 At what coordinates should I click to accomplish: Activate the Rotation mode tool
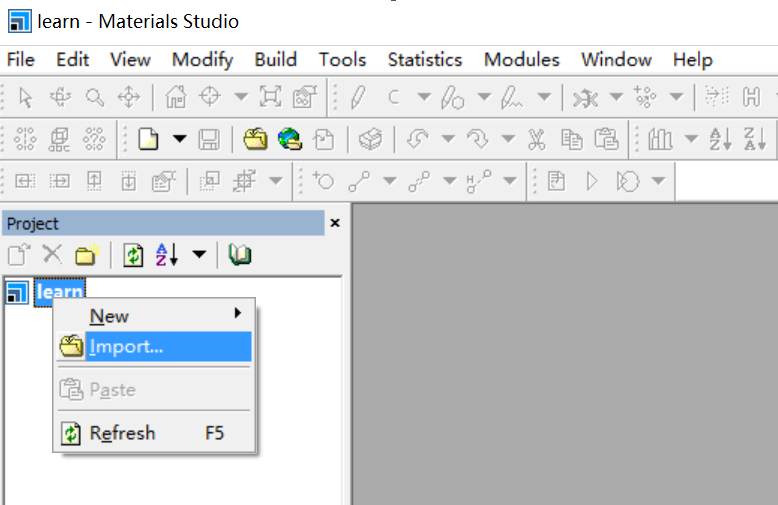[x=60, y=97]
